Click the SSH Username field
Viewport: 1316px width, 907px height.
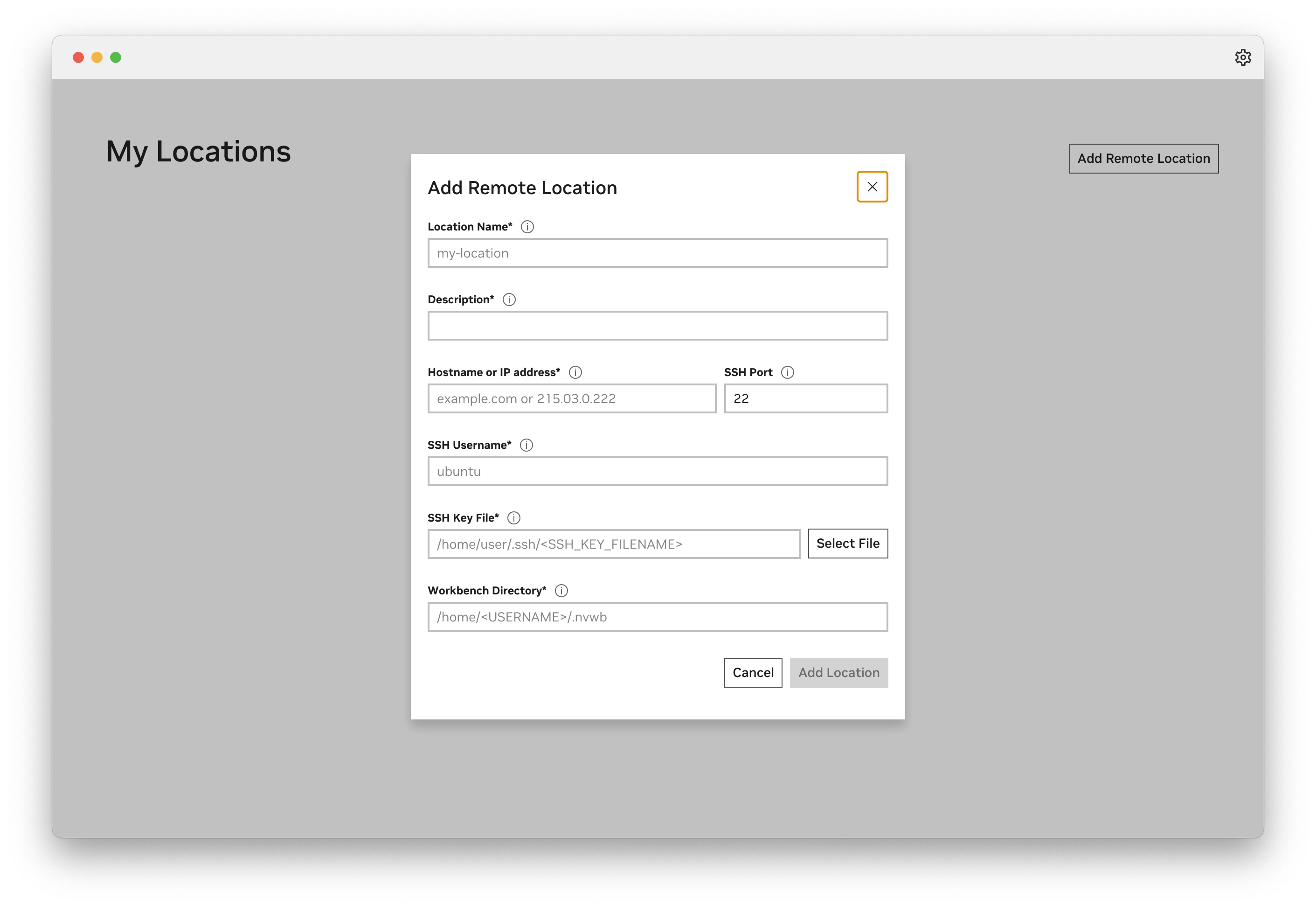click(x=657, y=471)
